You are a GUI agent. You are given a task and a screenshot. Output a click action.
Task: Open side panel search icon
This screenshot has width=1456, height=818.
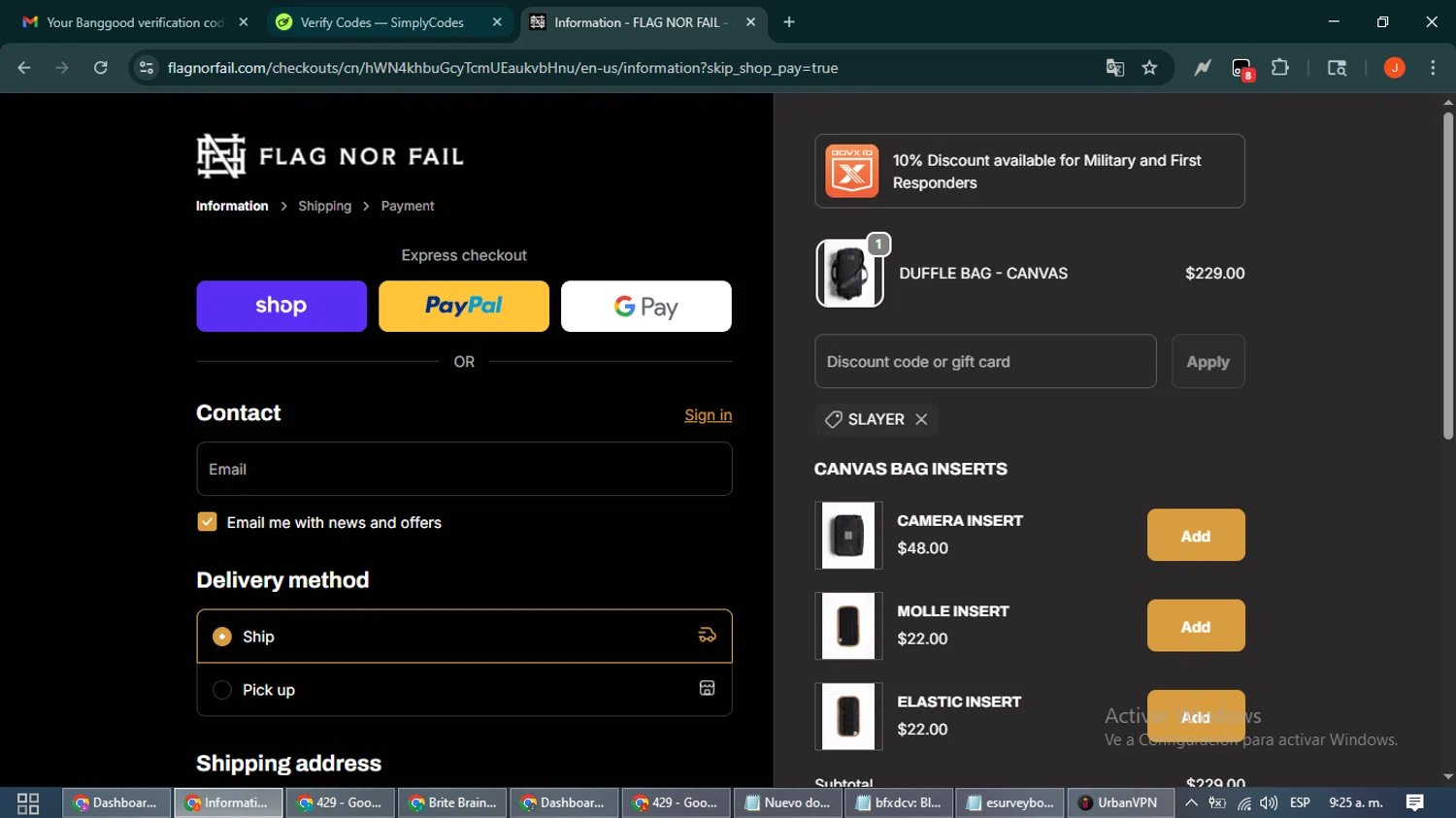pyautogui.click(x=1337, y=68)
